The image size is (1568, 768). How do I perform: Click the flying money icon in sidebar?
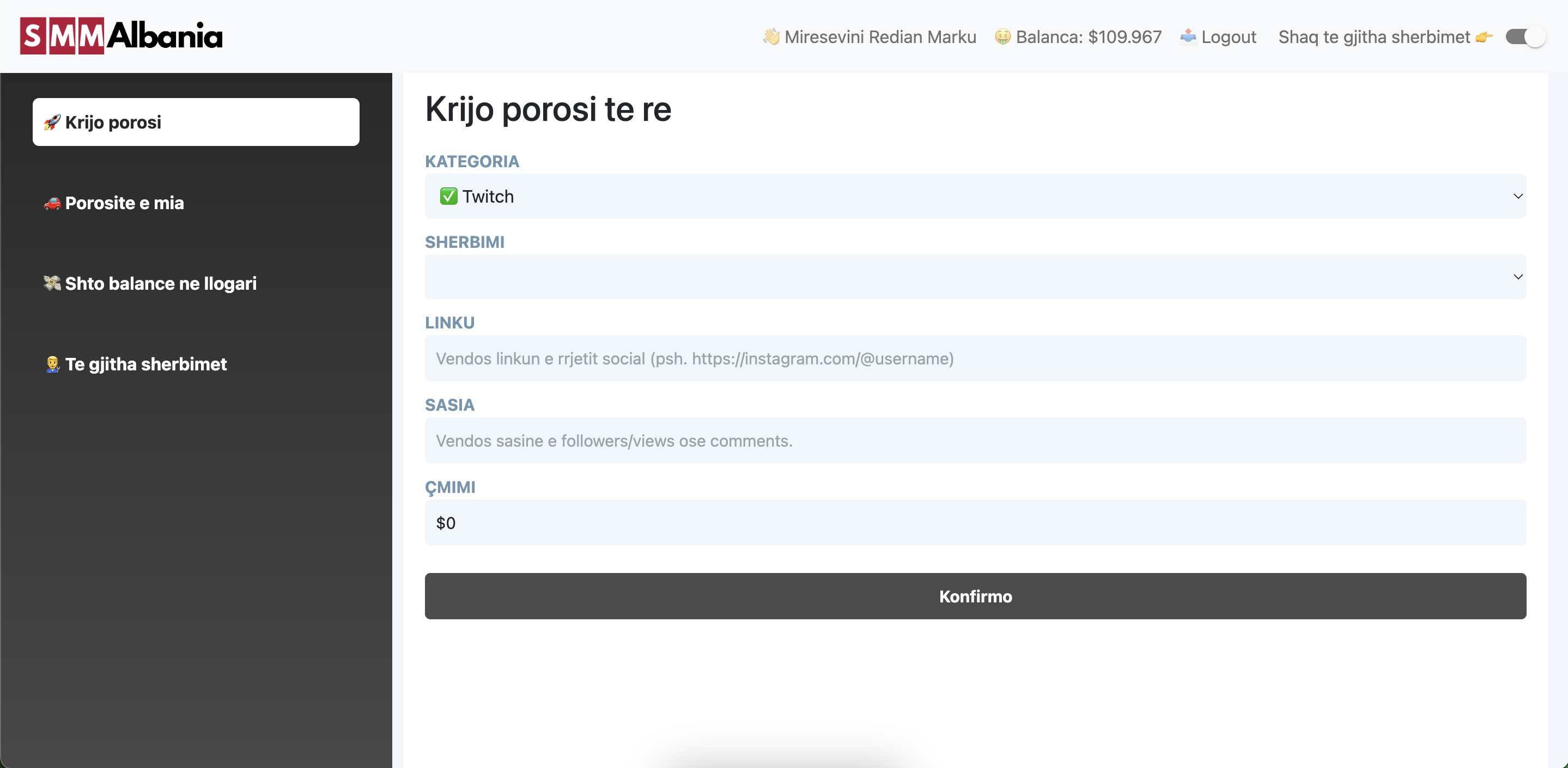coord(52,284)
